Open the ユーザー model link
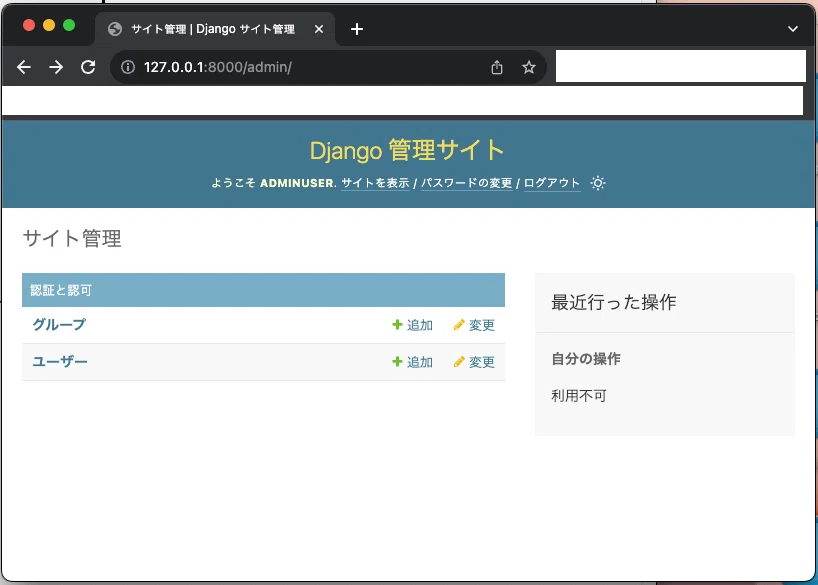The height and width of the screenshot is (585, 818). pyautogui.click(x=60, y=362)
